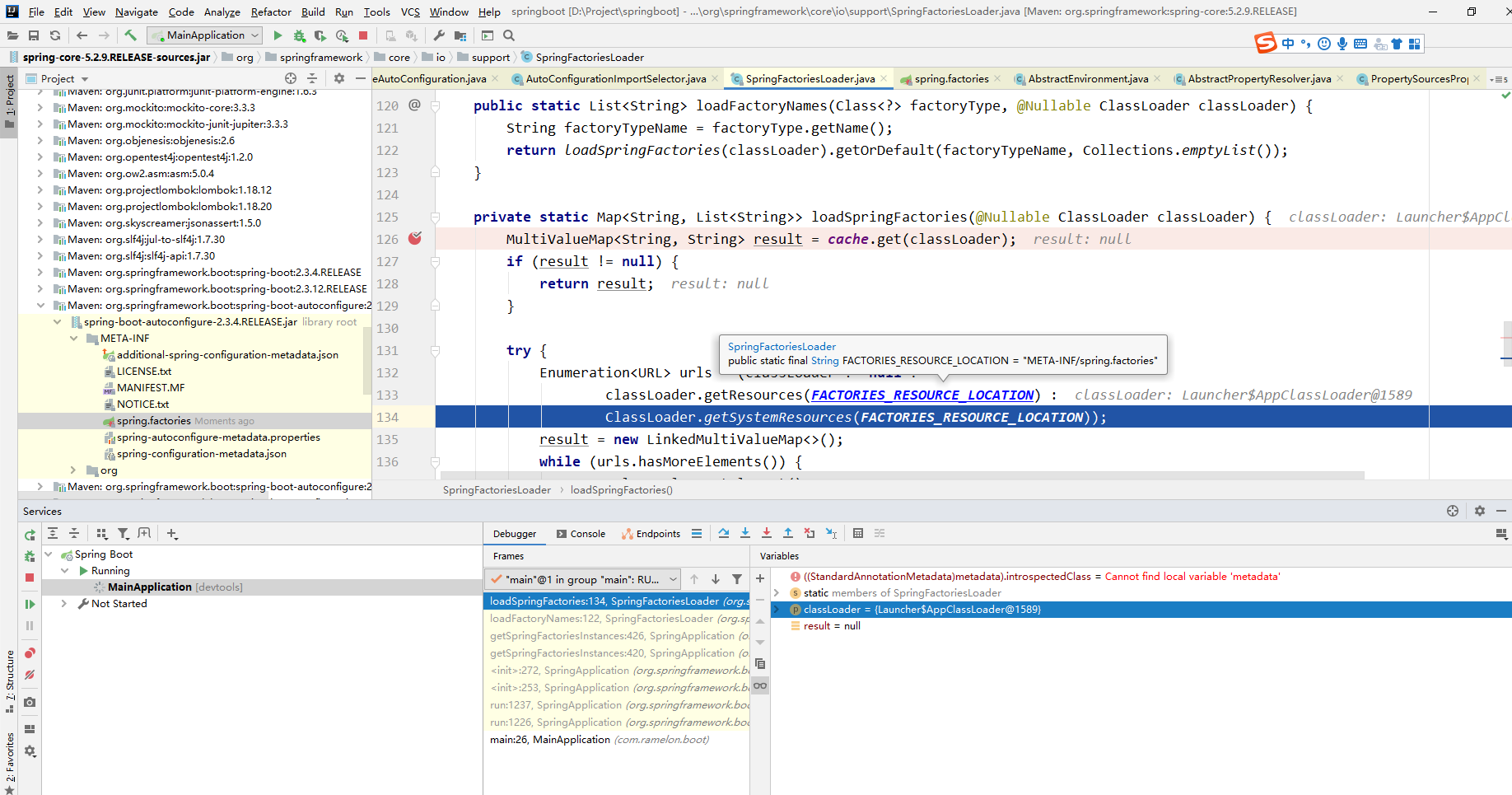Add new watch plus icon in Variables
This screenshot has height=795, width=1512.
[760, 578]
